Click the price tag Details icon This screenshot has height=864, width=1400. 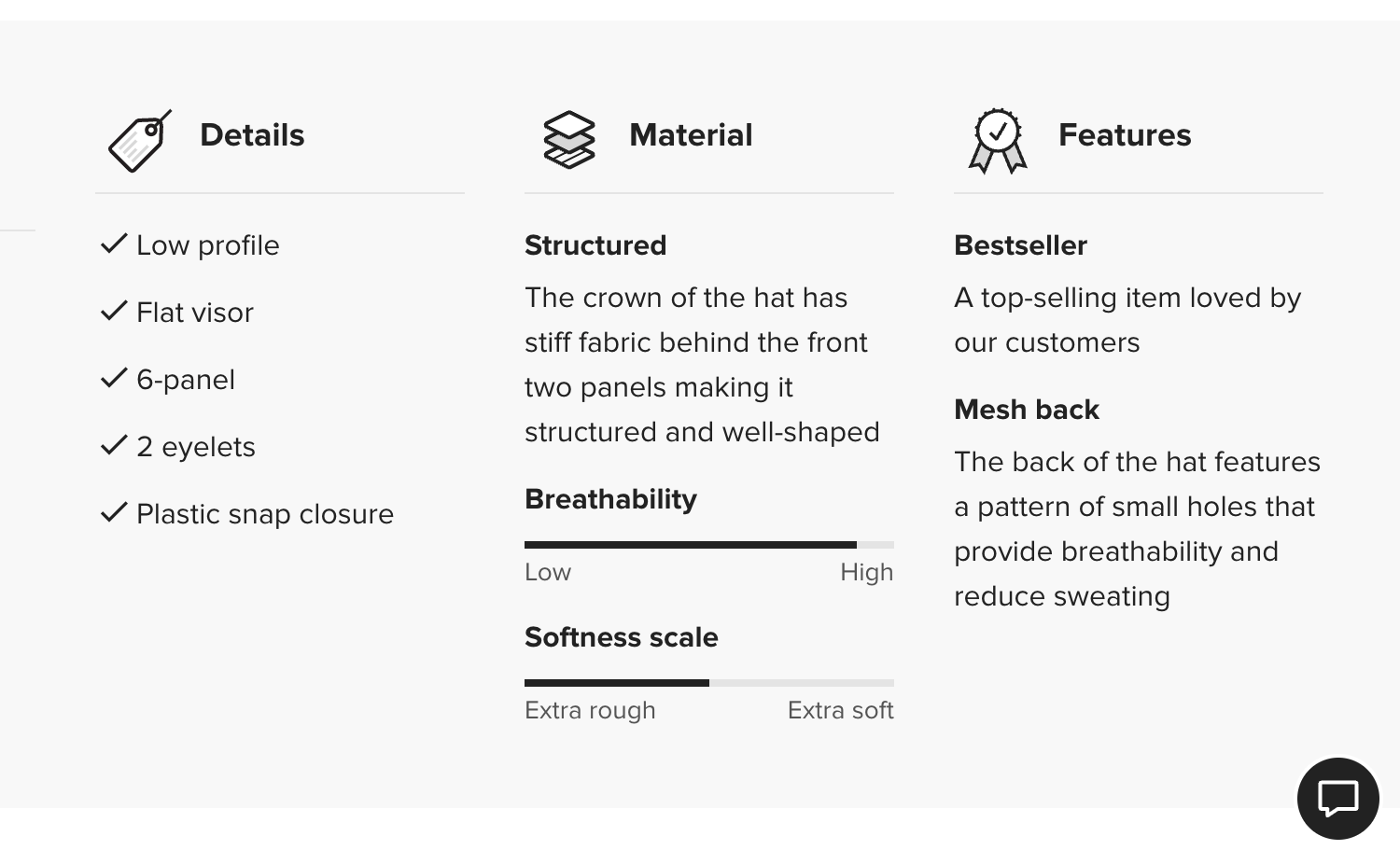coord(140,141)
